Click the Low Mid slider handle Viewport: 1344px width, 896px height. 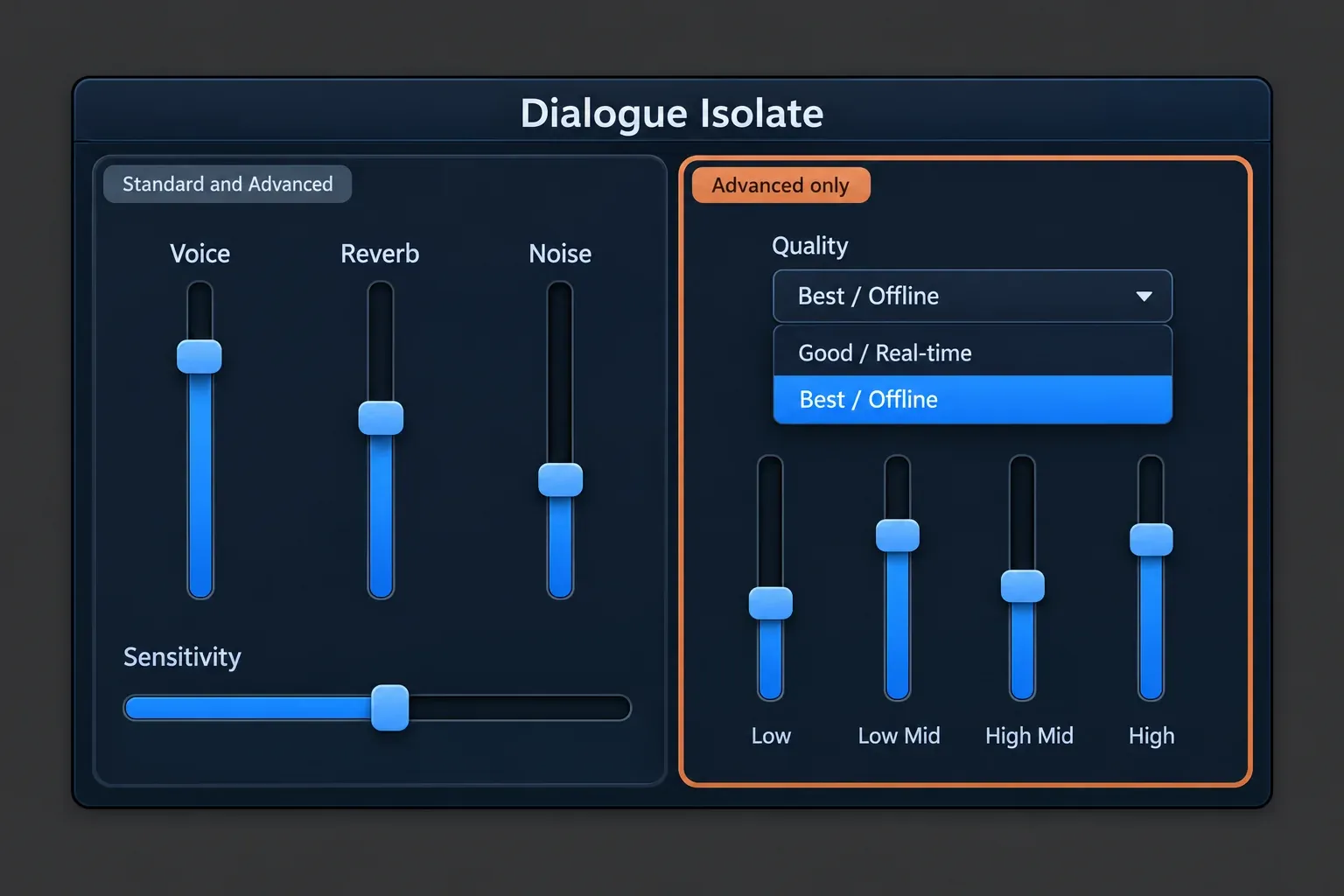click(898, 535)
